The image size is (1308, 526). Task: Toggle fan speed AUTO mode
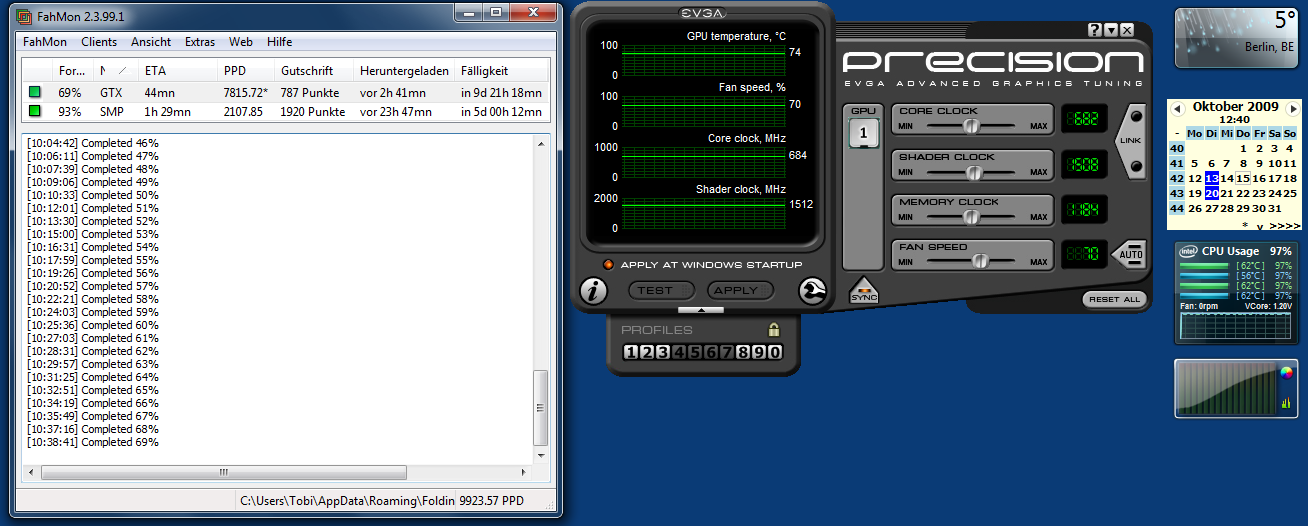point(1131,254)
